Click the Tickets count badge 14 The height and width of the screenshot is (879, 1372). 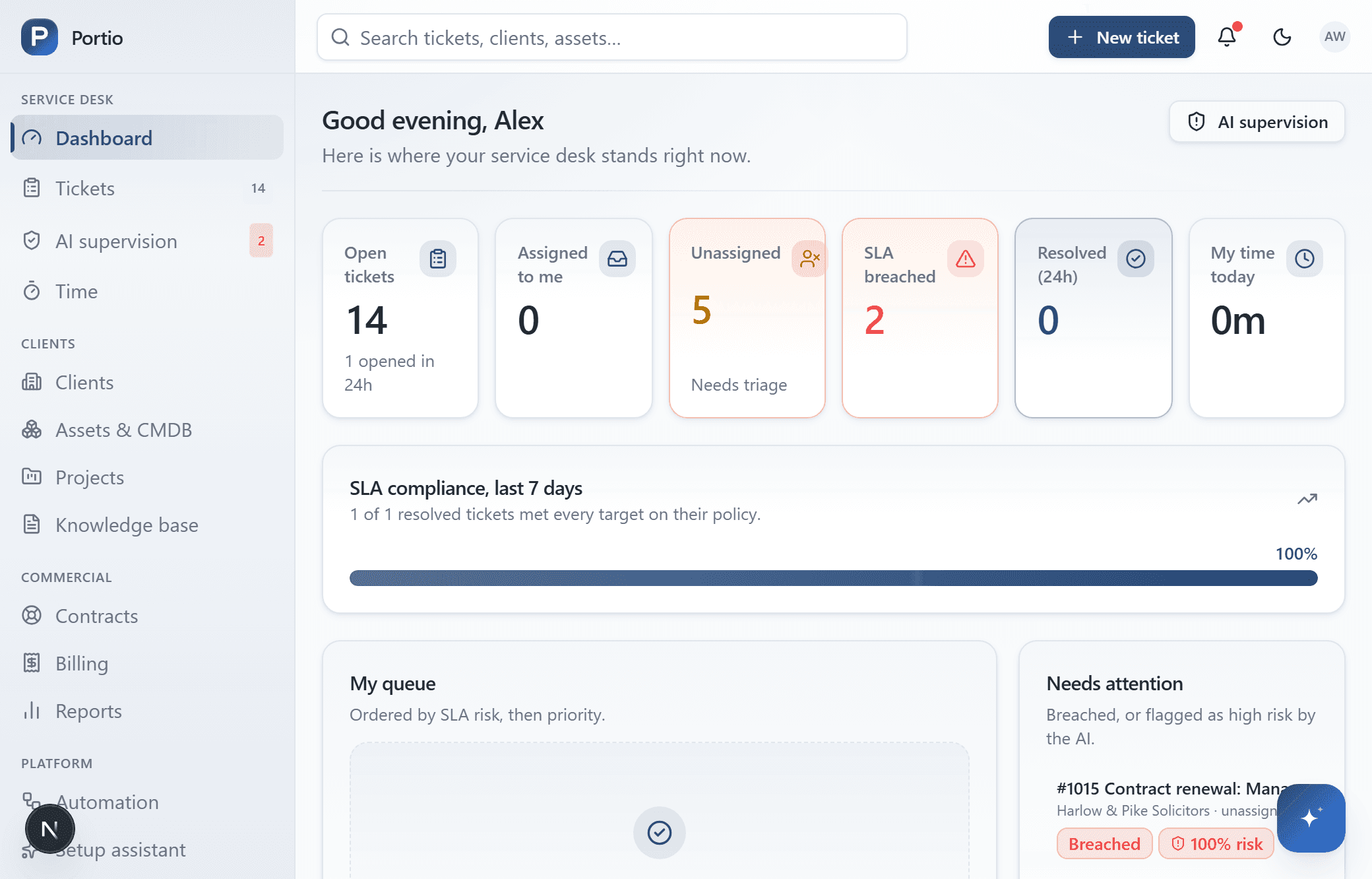(x=258, y=188)
